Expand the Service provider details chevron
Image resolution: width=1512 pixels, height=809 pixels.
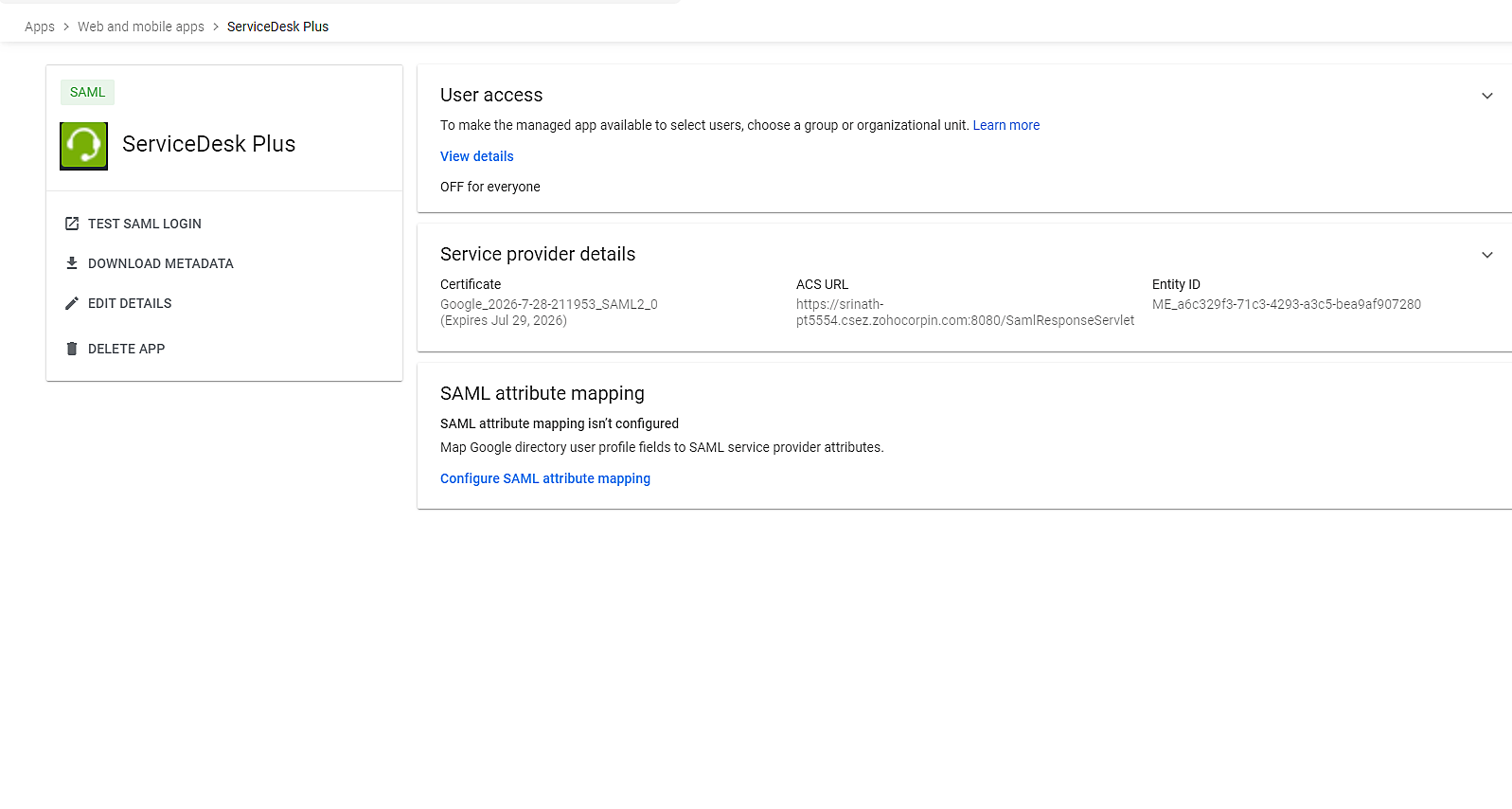click(x=1487, y=255)
